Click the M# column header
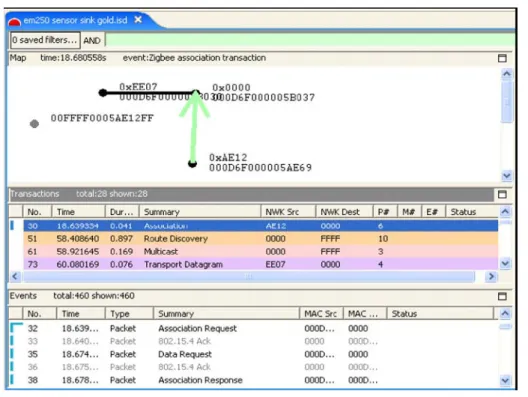The height and width of the screenshot is (397, 528). [409, 212]
